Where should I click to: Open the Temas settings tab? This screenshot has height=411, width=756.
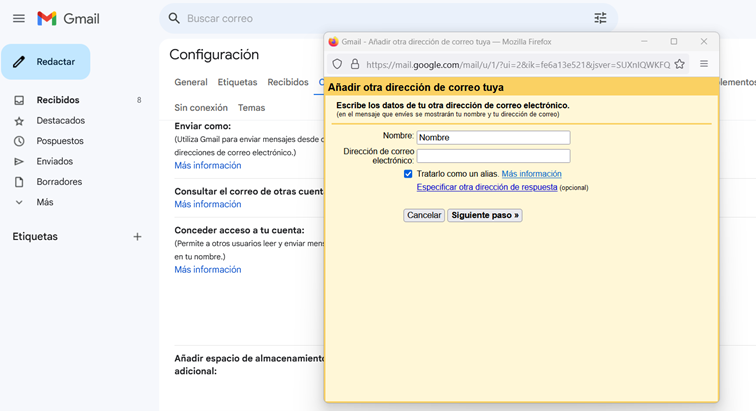(x=251, y=108)
